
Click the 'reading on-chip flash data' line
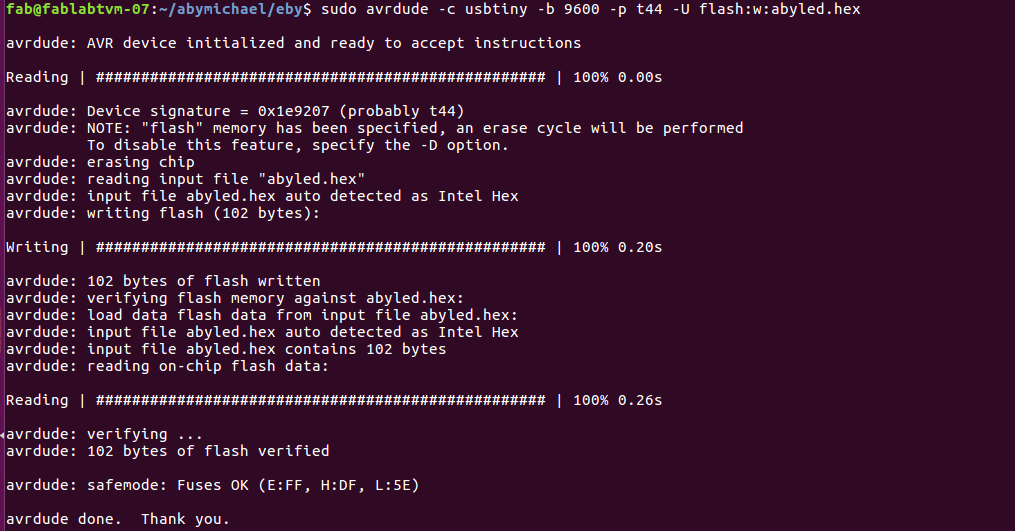click(168, 367)
